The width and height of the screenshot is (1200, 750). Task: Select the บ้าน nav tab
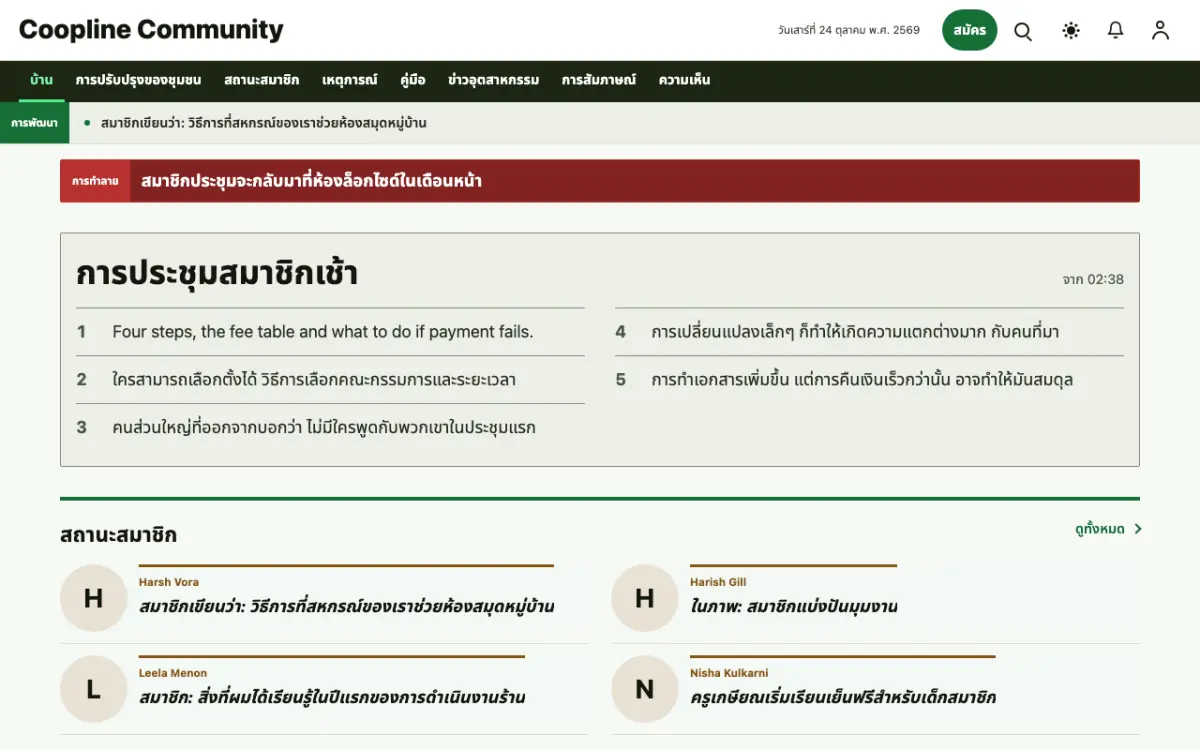click(42, 80)
